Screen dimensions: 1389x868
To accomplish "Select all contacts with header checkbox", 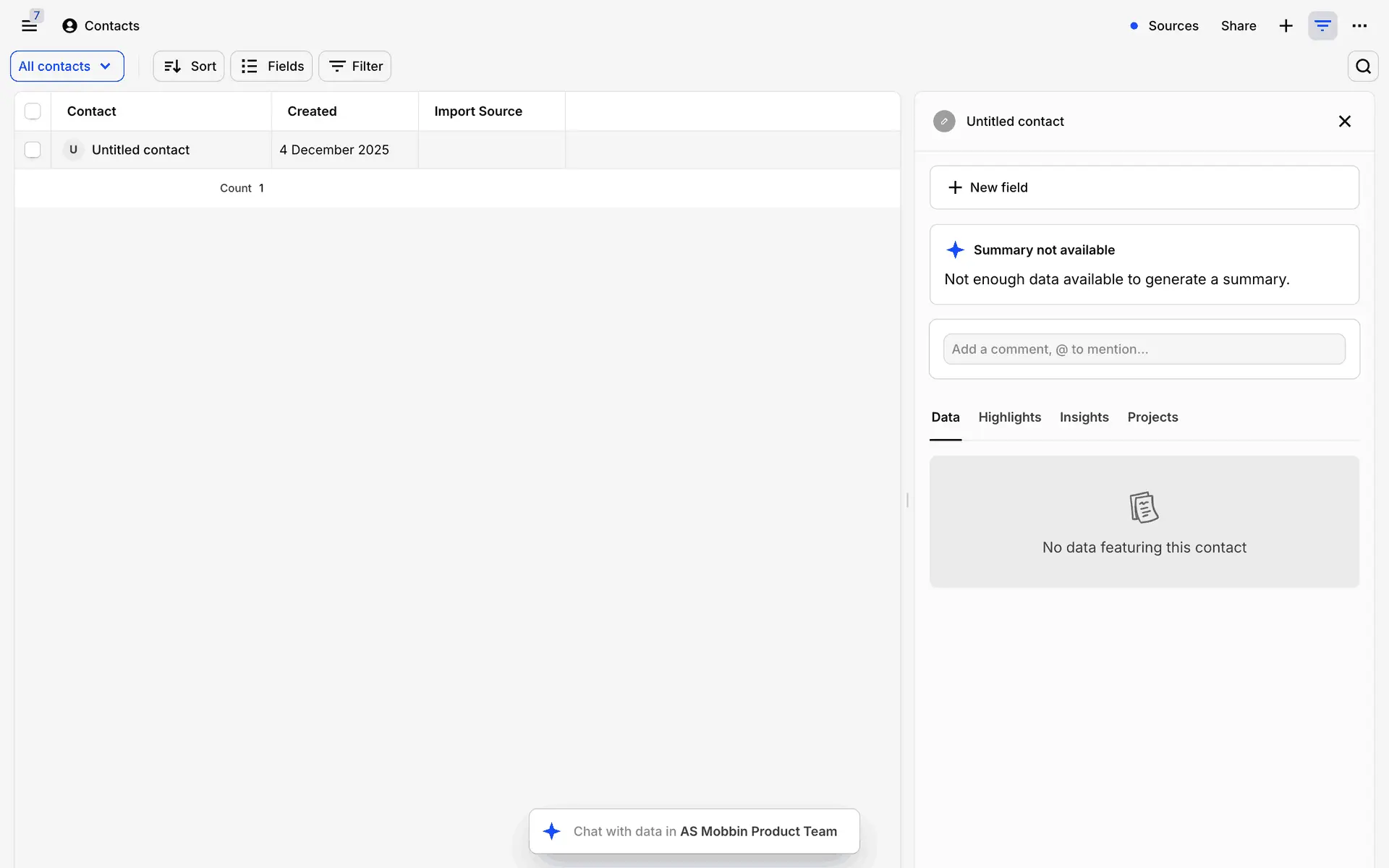I will 33,111.
